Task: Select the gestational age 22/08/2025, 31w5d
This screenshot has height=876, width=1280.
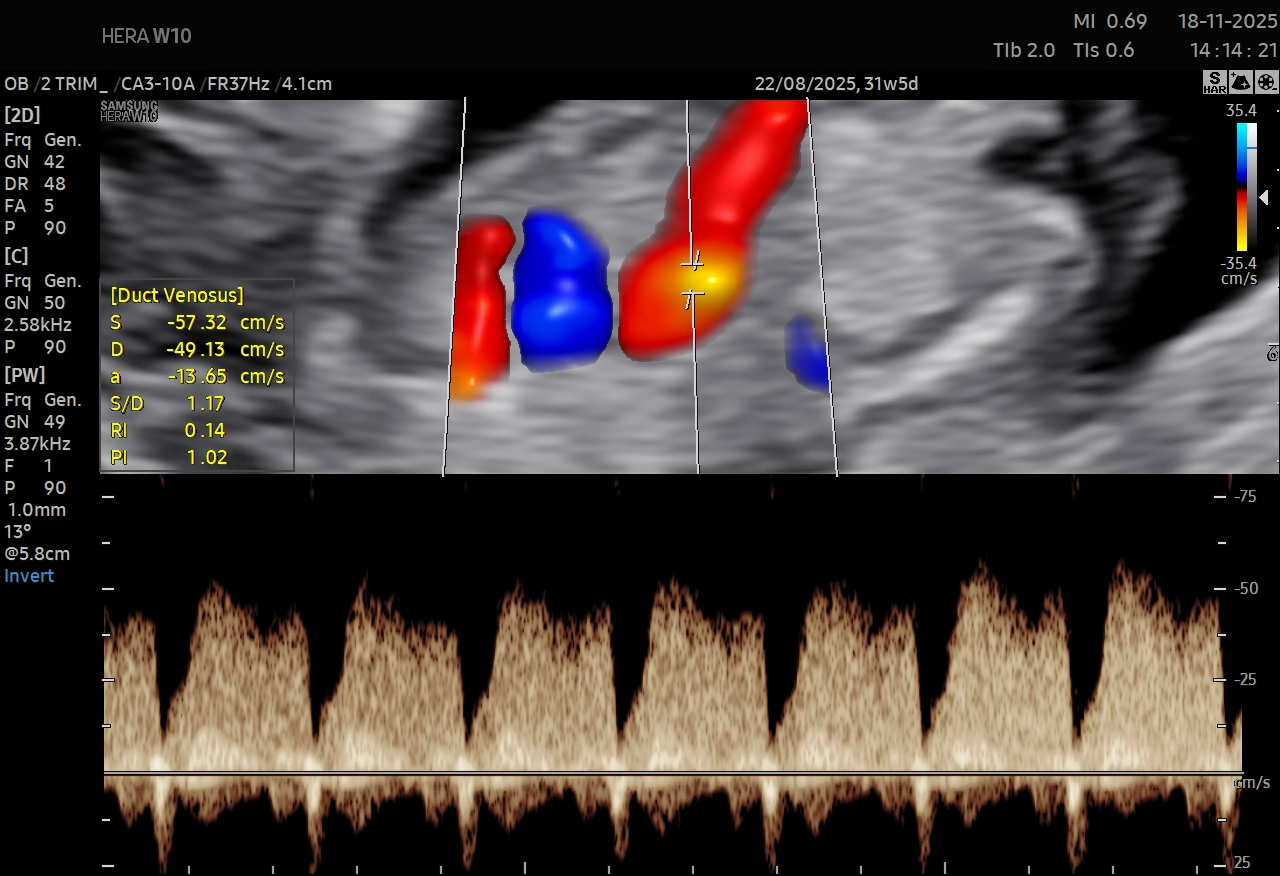Action: coord(836,84)
